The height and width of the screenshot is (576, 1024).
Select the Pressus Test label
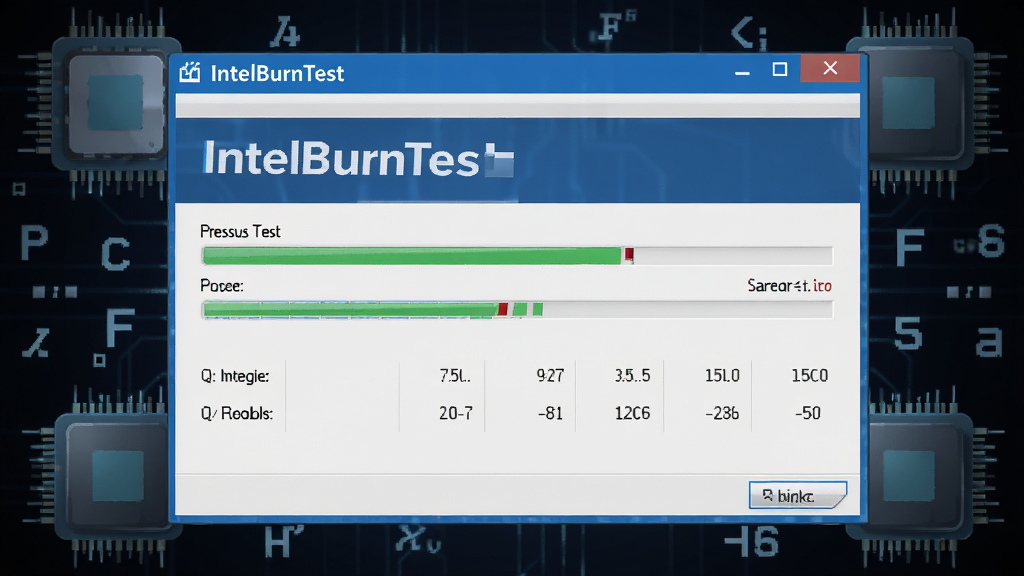240,232
